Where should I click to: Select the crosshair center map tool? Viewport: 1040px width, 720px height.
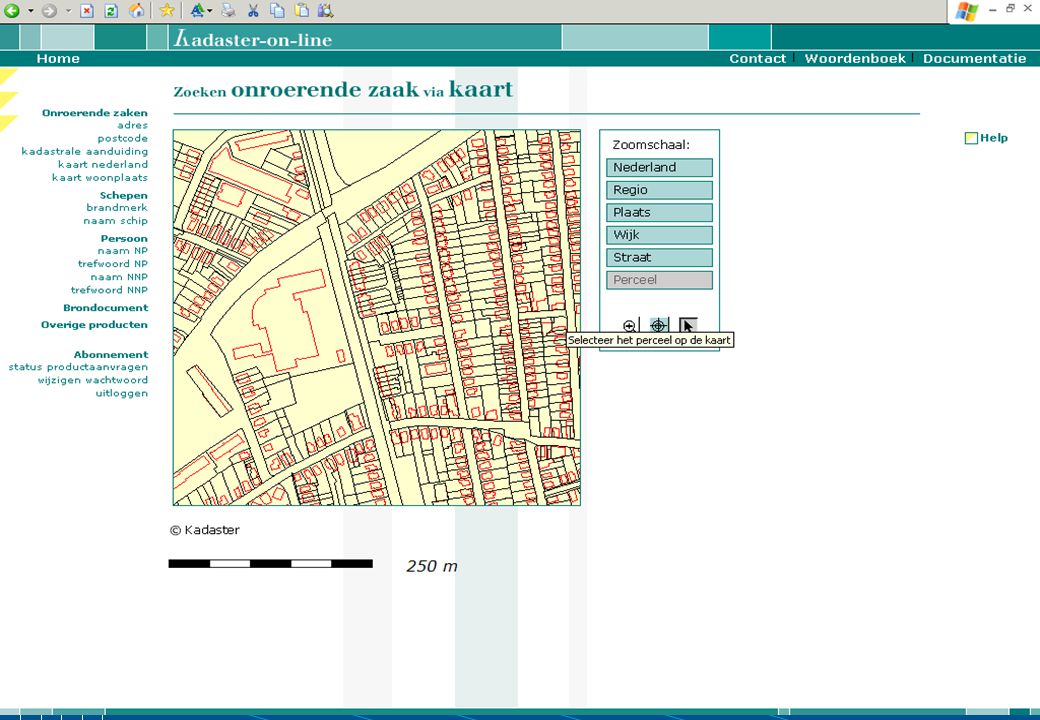(658, 325)
